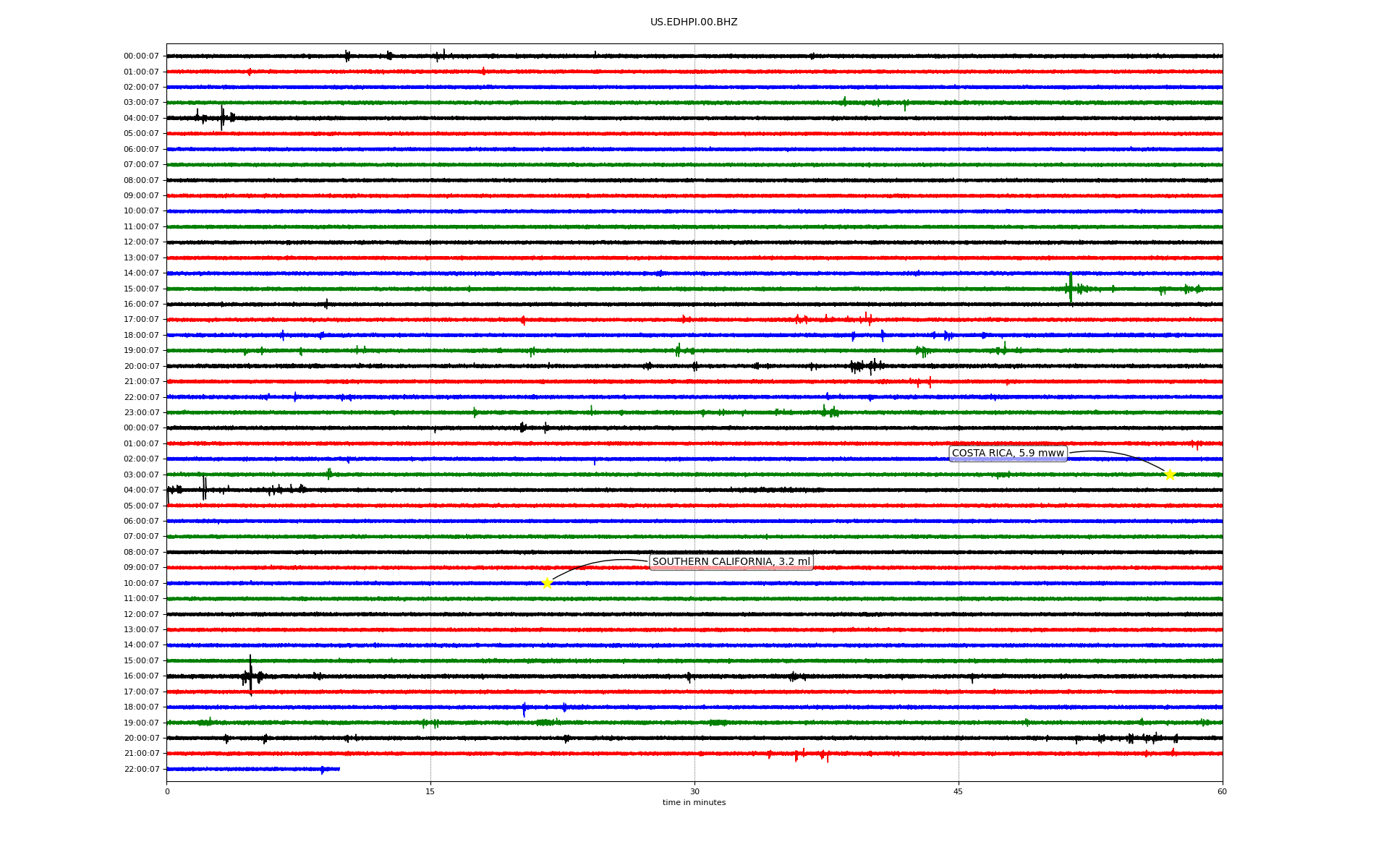Image resolution: width=1389 pixels, height=868 pixels.
Task: Click the 10:00:07 label near the California marker
Action: tap(141, 584)
